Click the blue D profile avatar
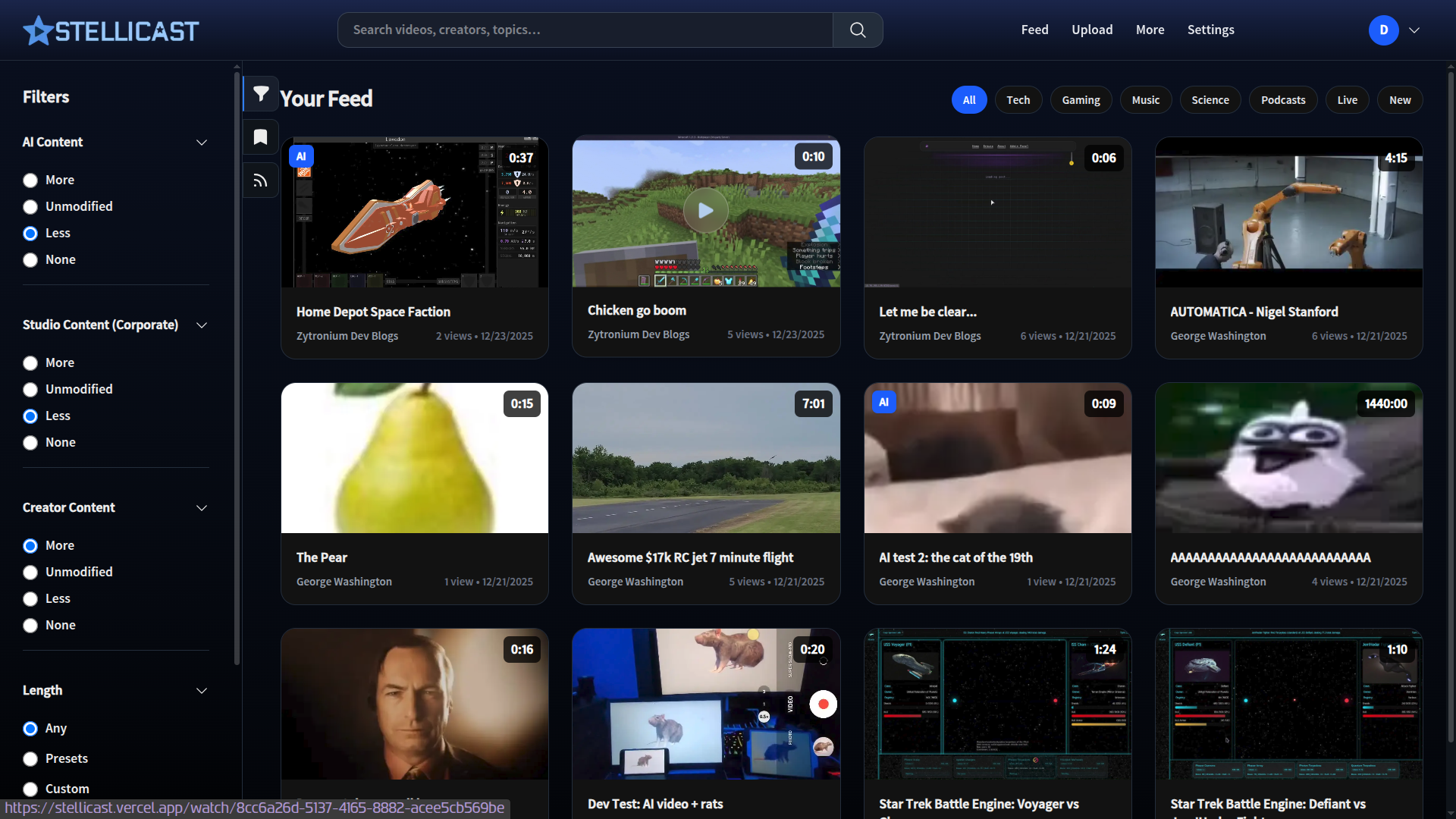This screenshot has width=1456, height=819. (1383, 30)
